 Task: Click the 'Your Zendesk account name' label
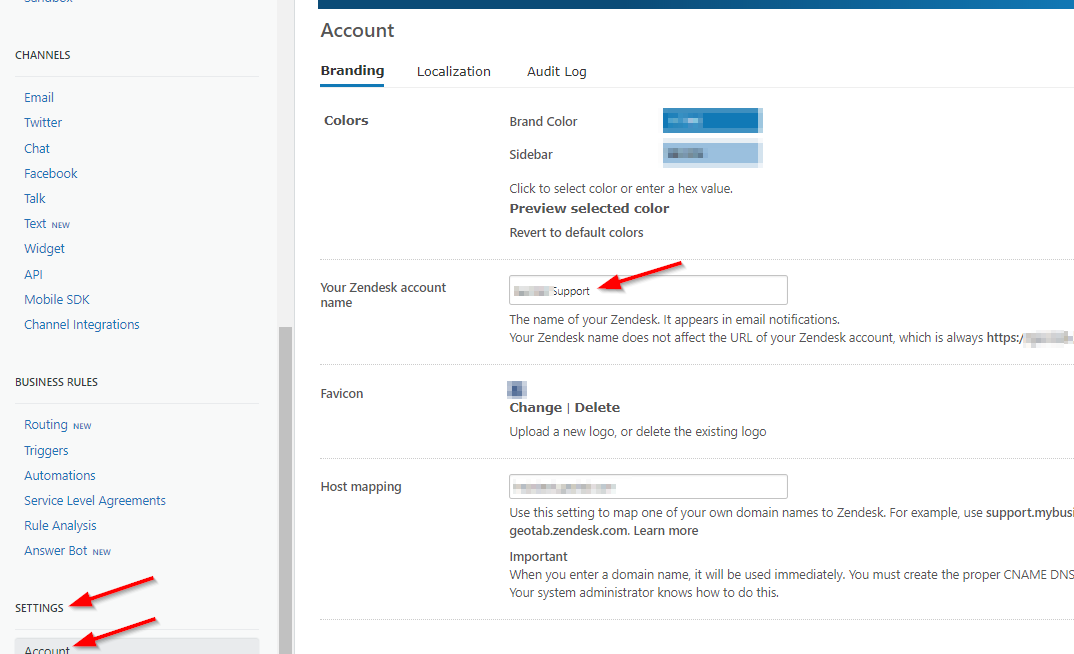pos(383,295)
